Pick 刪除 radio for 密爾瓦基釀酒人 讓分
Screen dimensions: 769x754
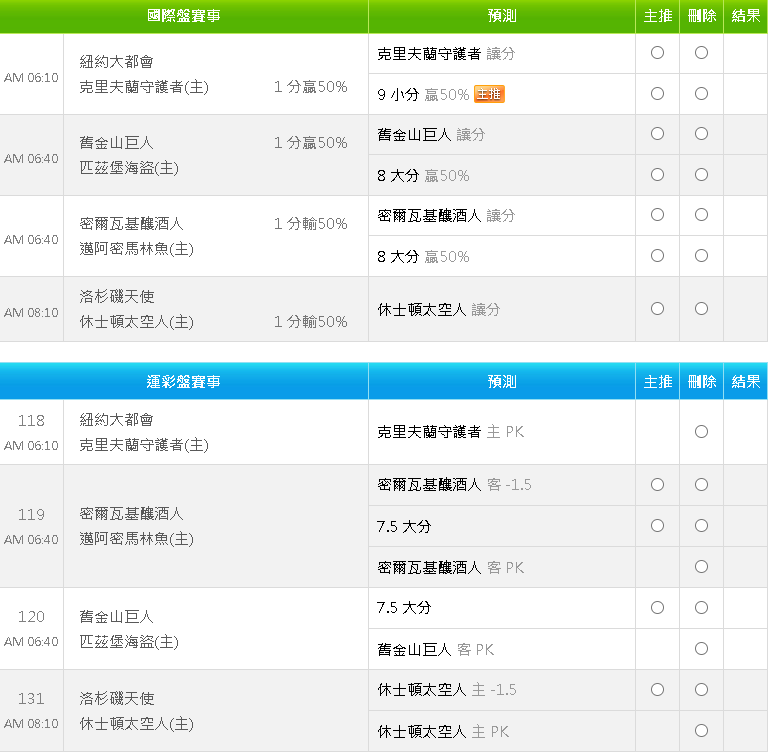701,214
